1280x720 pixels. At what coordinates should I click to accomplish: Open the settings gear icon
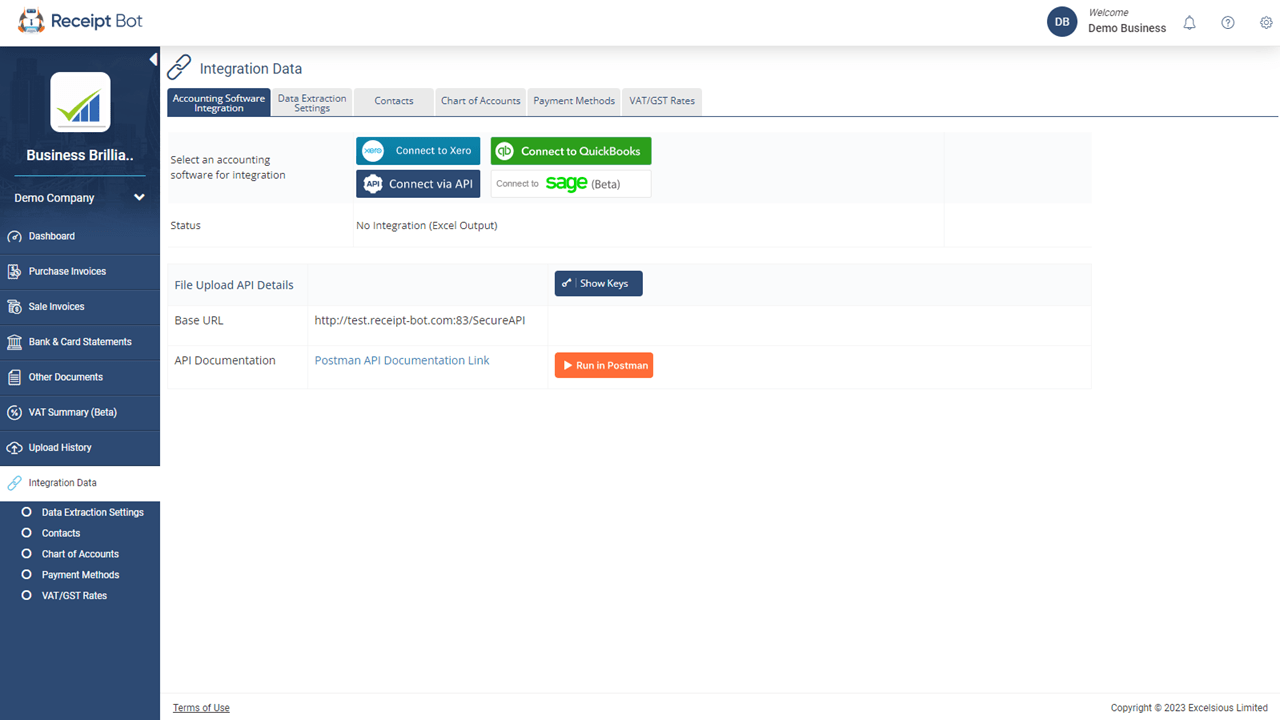[1265, 22]
